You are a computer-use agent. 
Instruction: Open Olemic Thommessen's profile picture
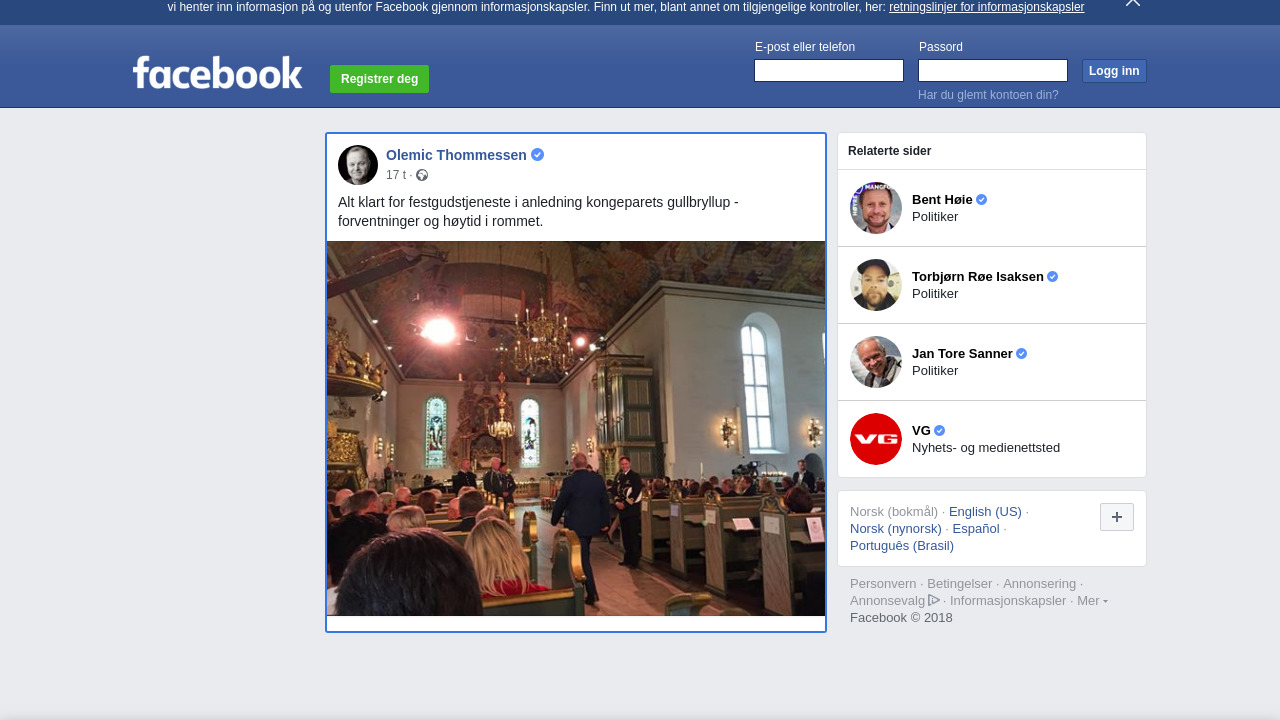pyautogui.click(x=358, y=165)
